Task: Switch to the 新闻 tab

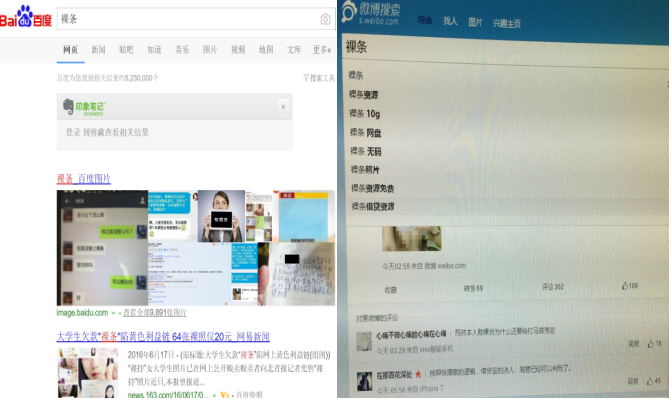Action: coord(98,50)
